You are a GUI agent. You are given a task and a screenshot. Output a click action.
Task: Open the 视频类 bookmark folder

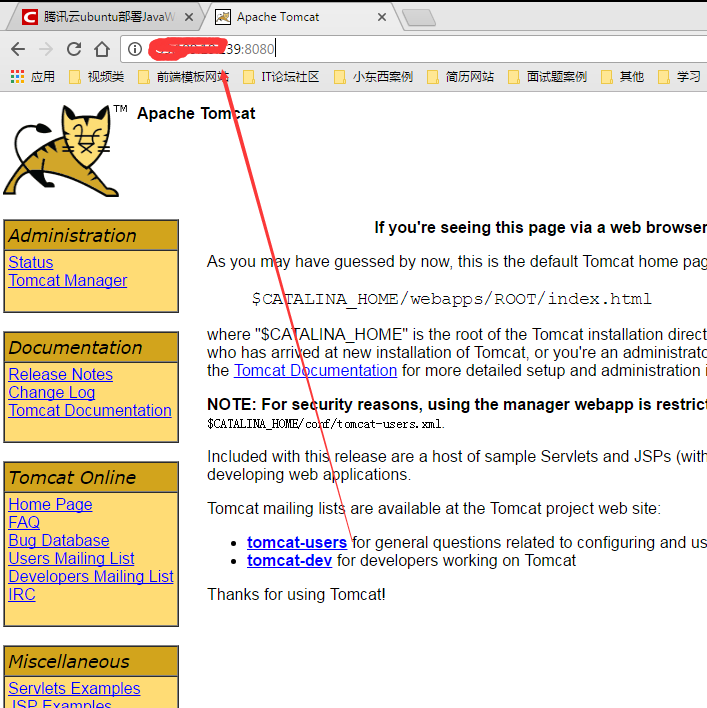coord(97,77)
